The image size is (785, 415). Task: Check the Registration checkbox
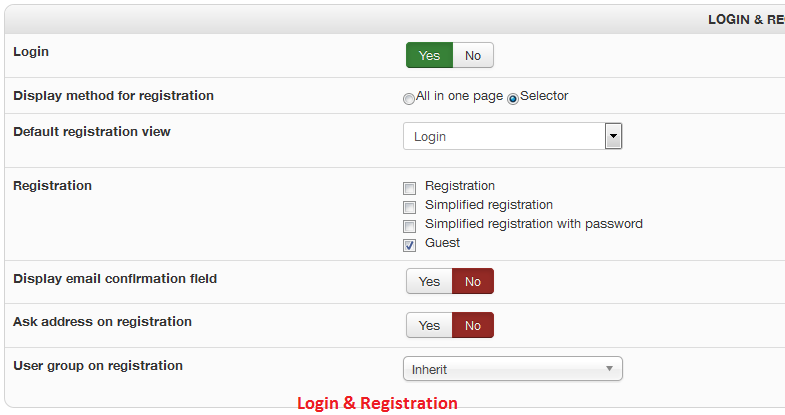[409, 188]
